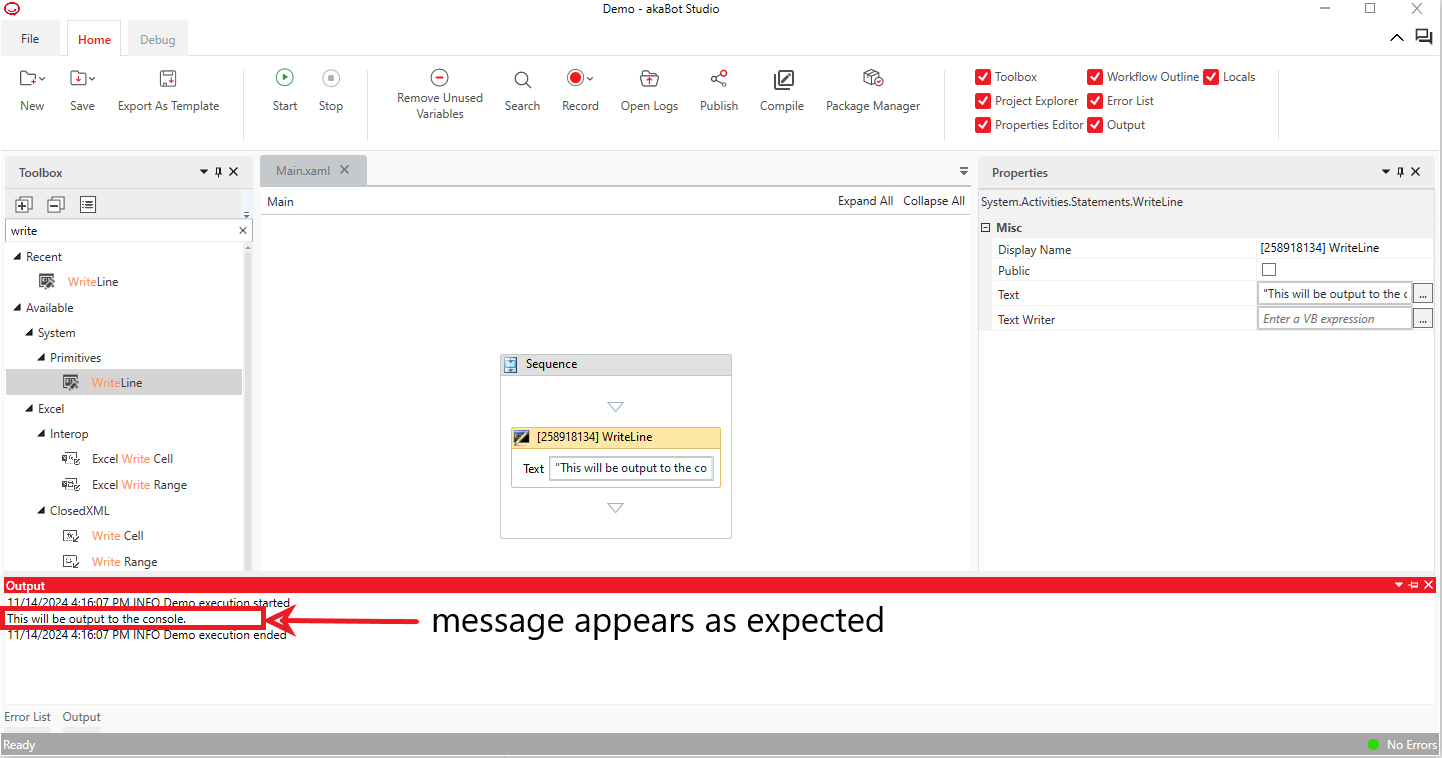Image resolution: width=1442 pixels, height=758 pixels.
Task: Select Excel Write Range activity
Action: pyautogui.click(x=139, y=485)
